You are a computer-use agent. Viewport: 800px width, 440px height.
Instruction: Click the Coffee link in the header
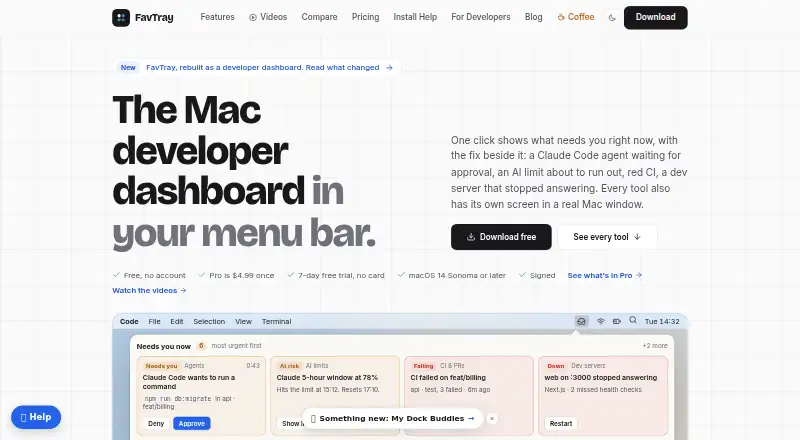(576, 17)
